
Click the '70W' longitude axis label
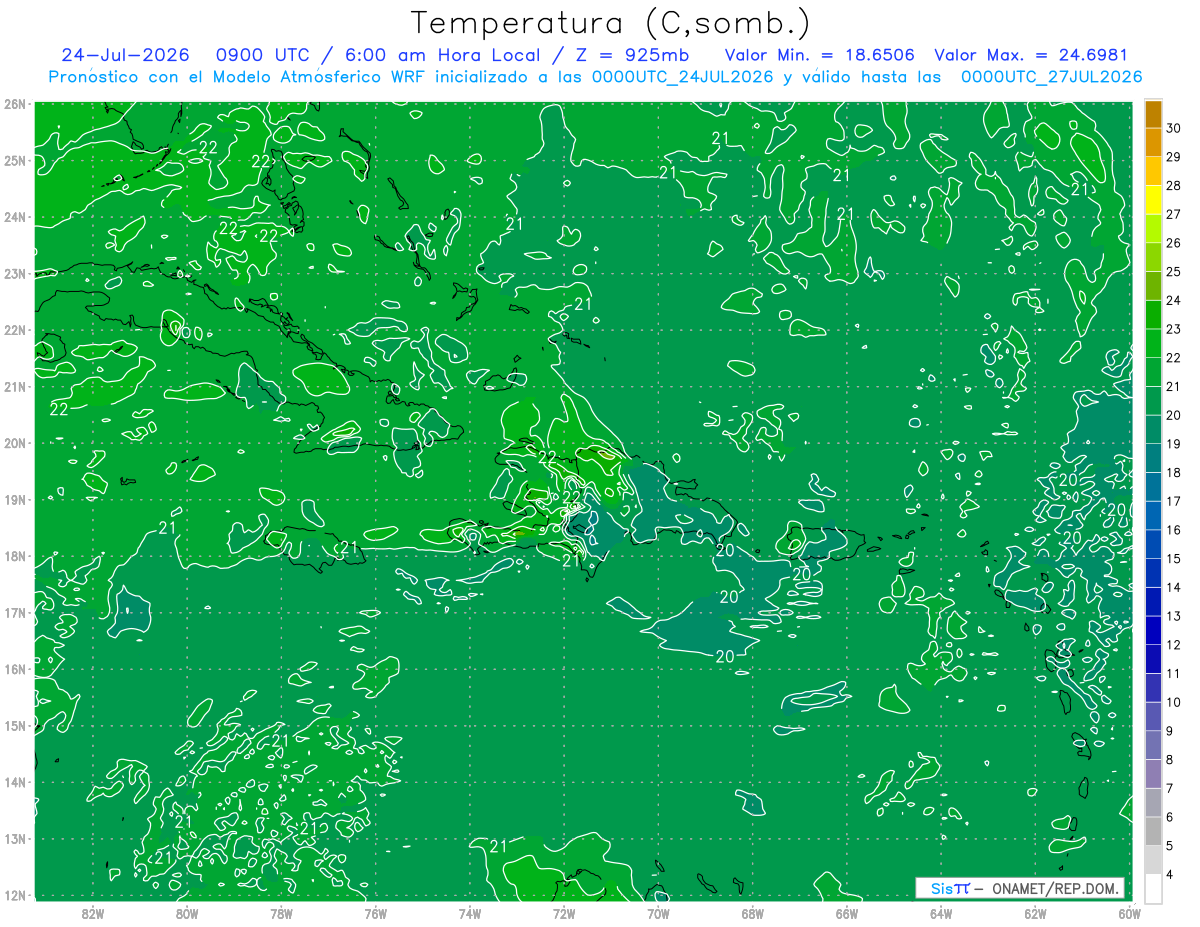point(658,912)
